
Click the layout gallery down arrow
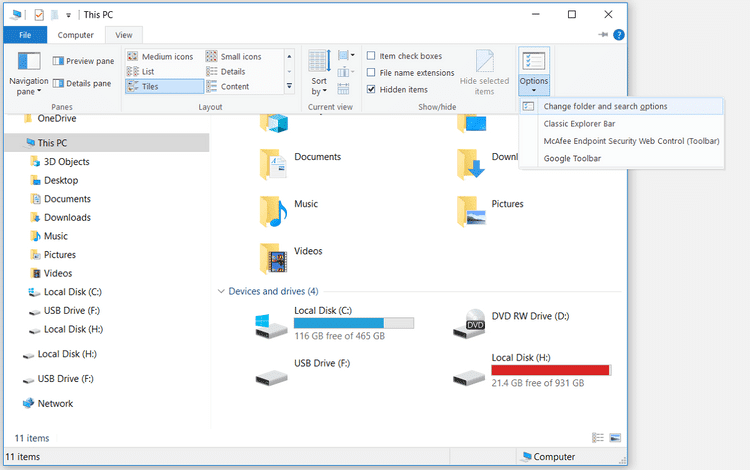[x=289, y=72]
